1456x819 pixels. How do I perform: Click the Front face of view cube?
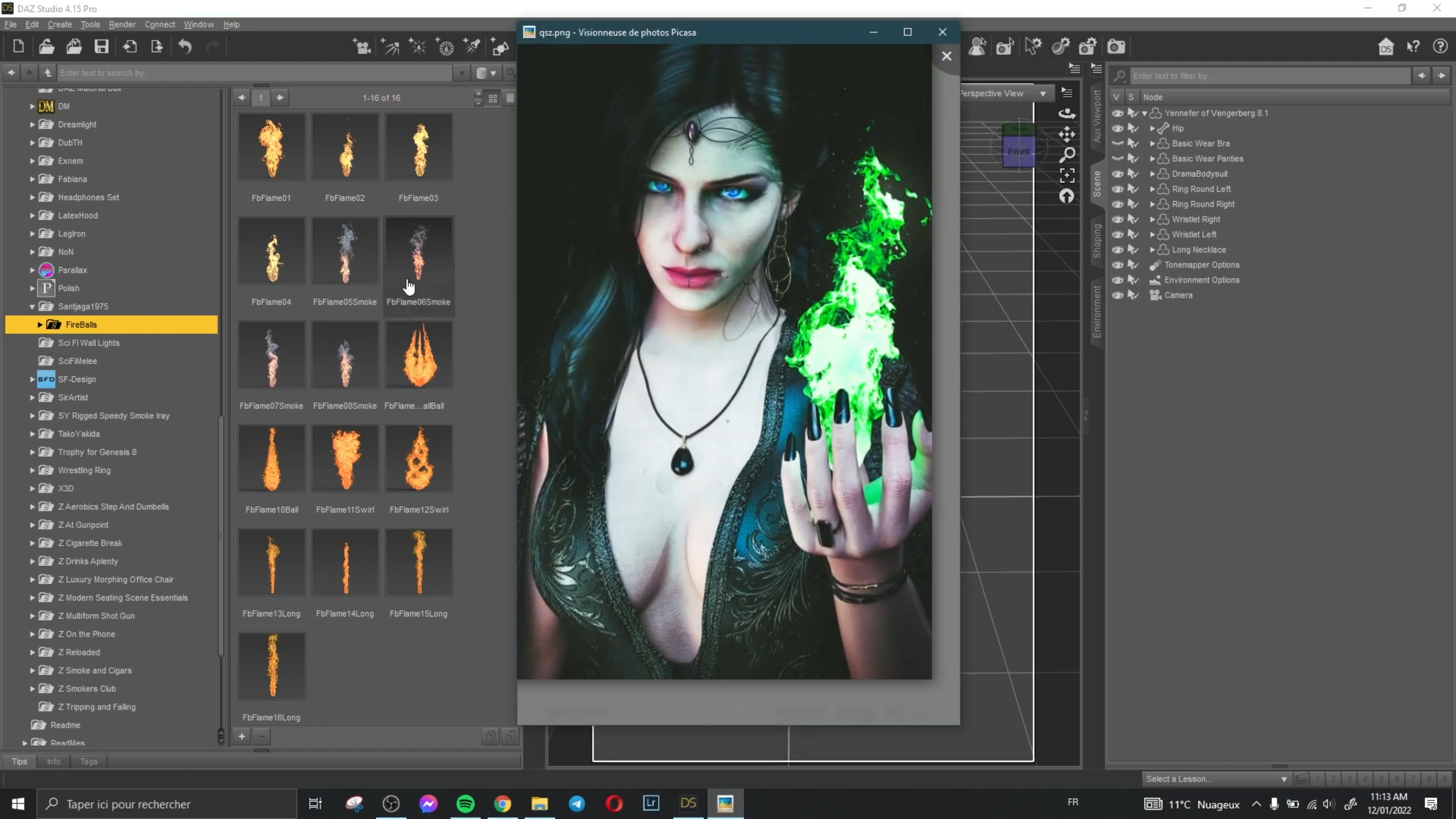[x=1018, y=152]
